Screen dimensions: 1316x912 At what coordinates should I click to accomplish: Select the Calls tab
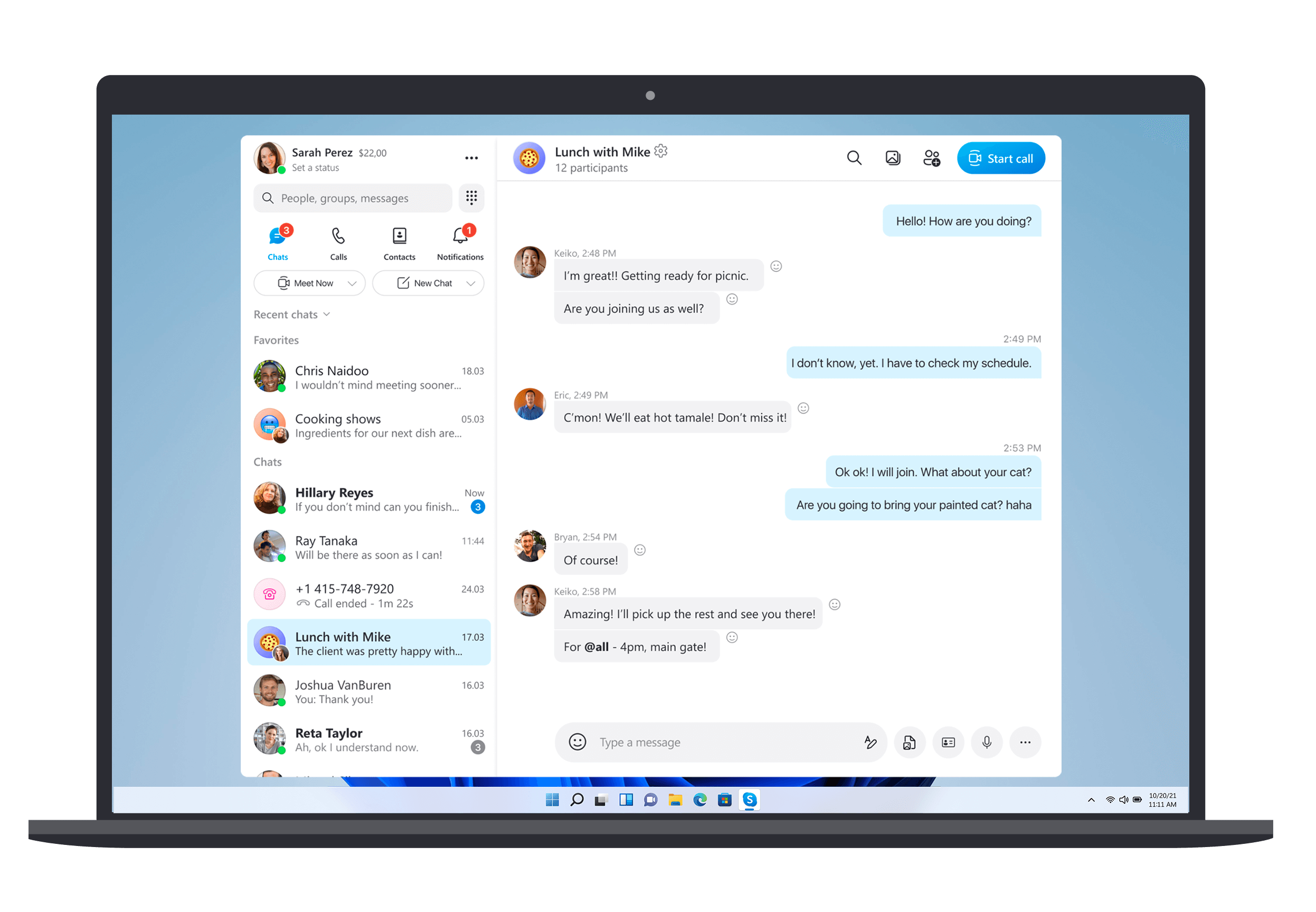[339, 242]
